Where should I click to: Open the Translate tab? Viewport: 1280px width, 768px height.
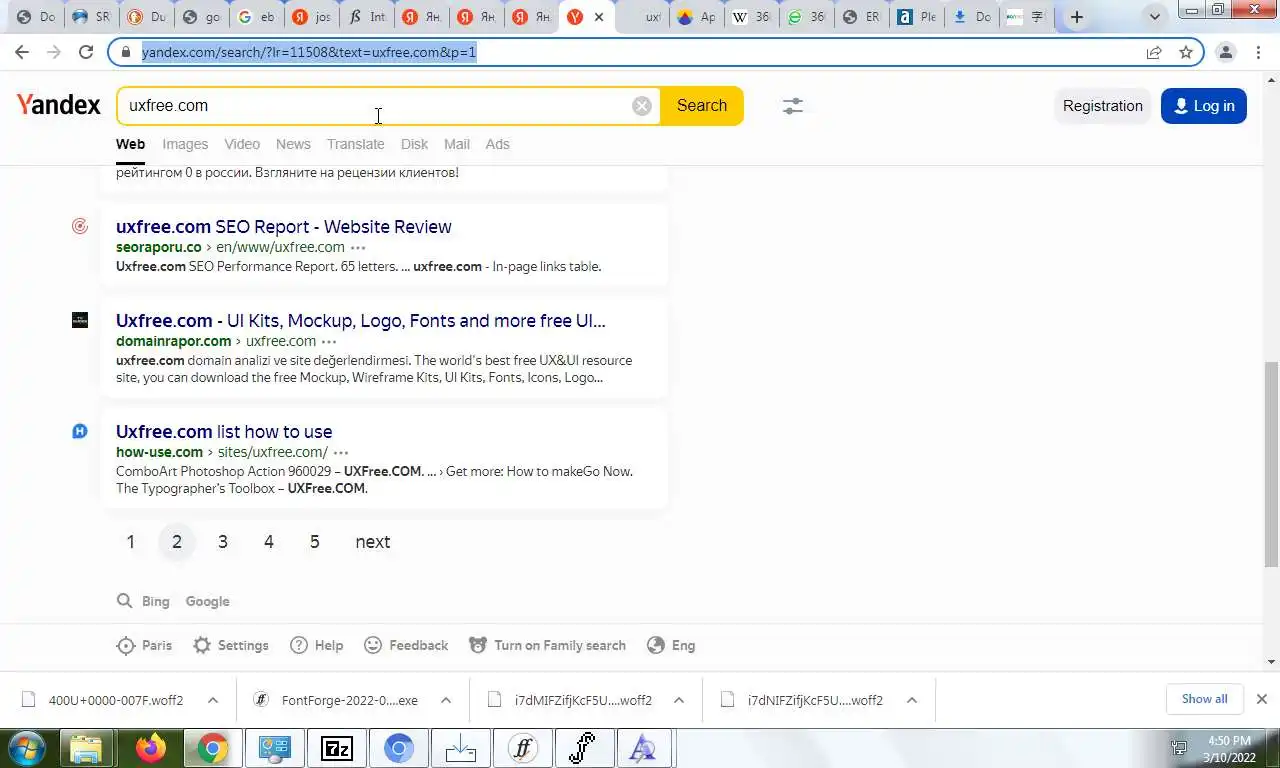pyautogui.click(x=355, y=144)
